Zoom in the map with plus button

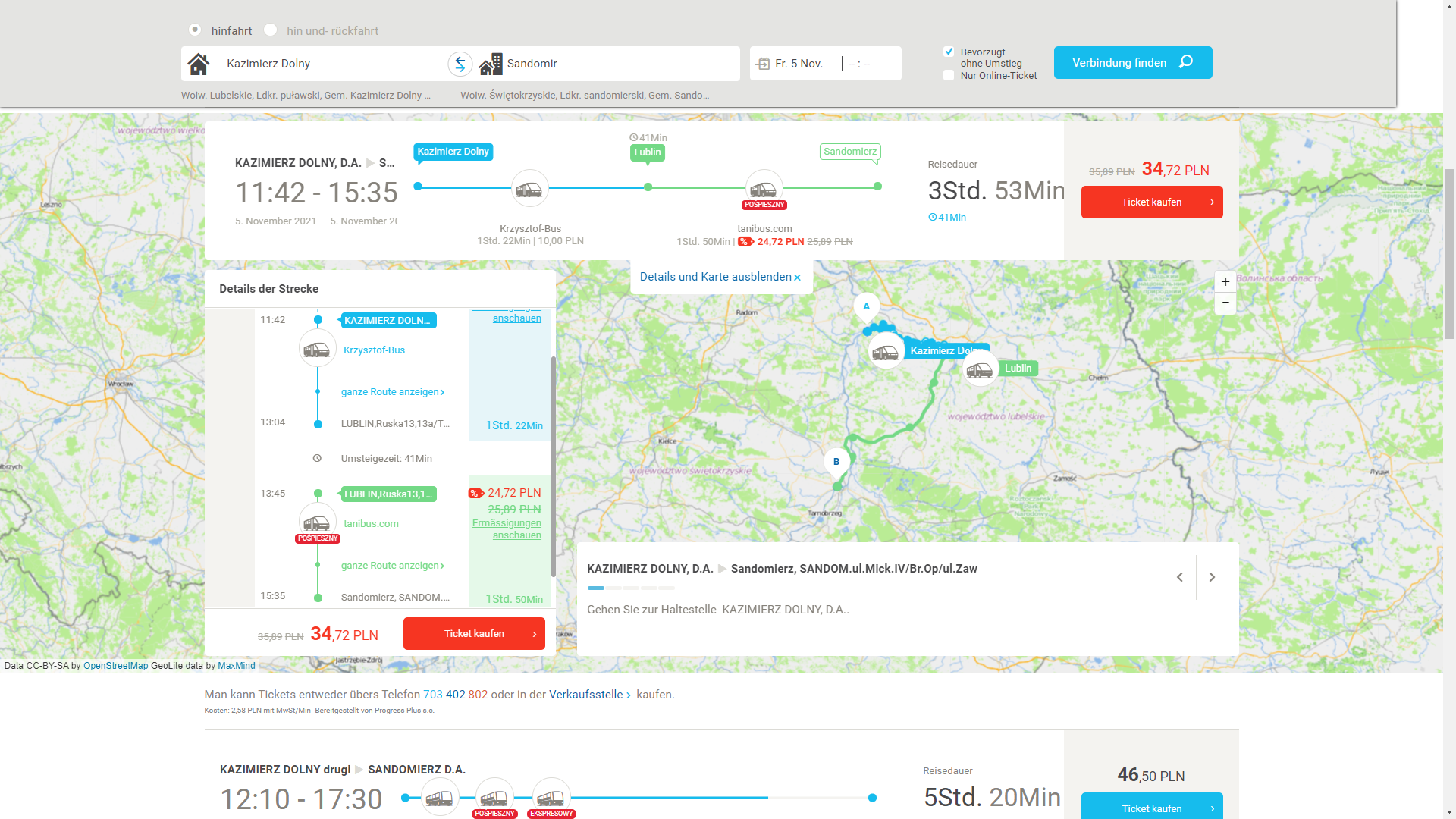tap(1225, 281)
